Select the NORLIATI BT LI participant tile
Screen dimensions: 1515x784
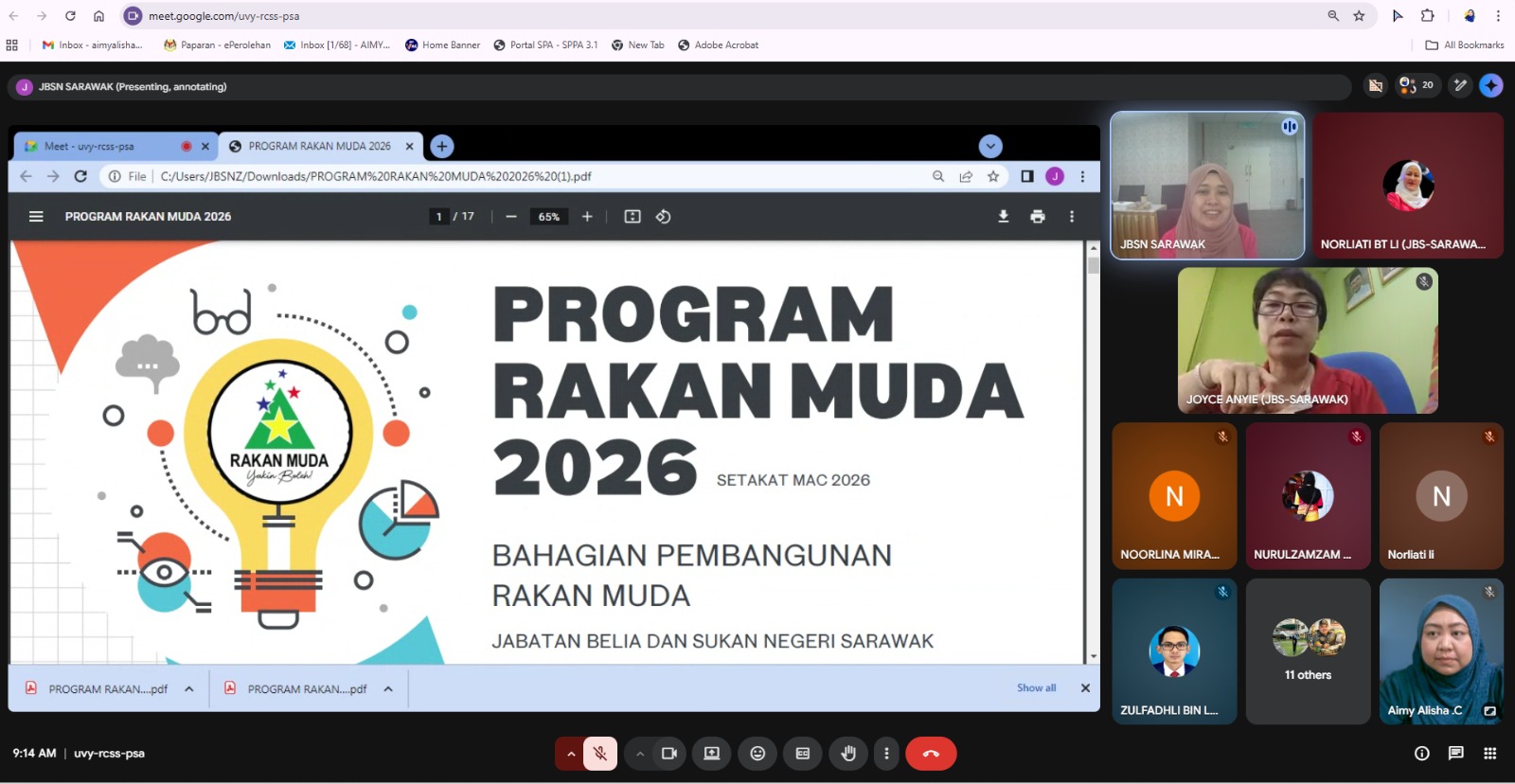tap(1408, 185)
